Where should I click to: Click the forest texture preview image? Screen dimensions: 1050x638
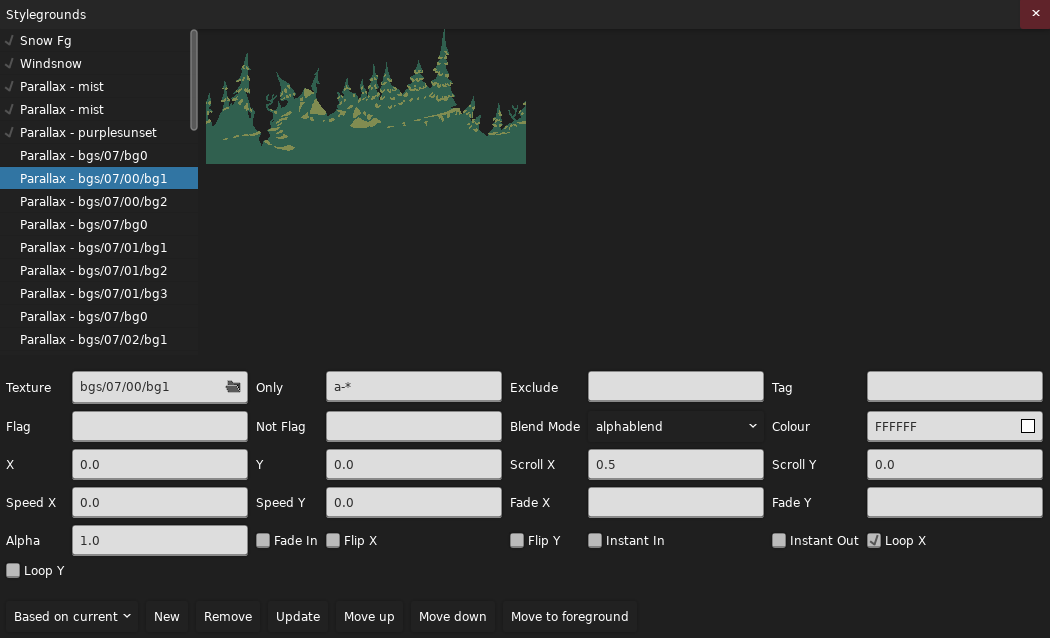point(366,96)
